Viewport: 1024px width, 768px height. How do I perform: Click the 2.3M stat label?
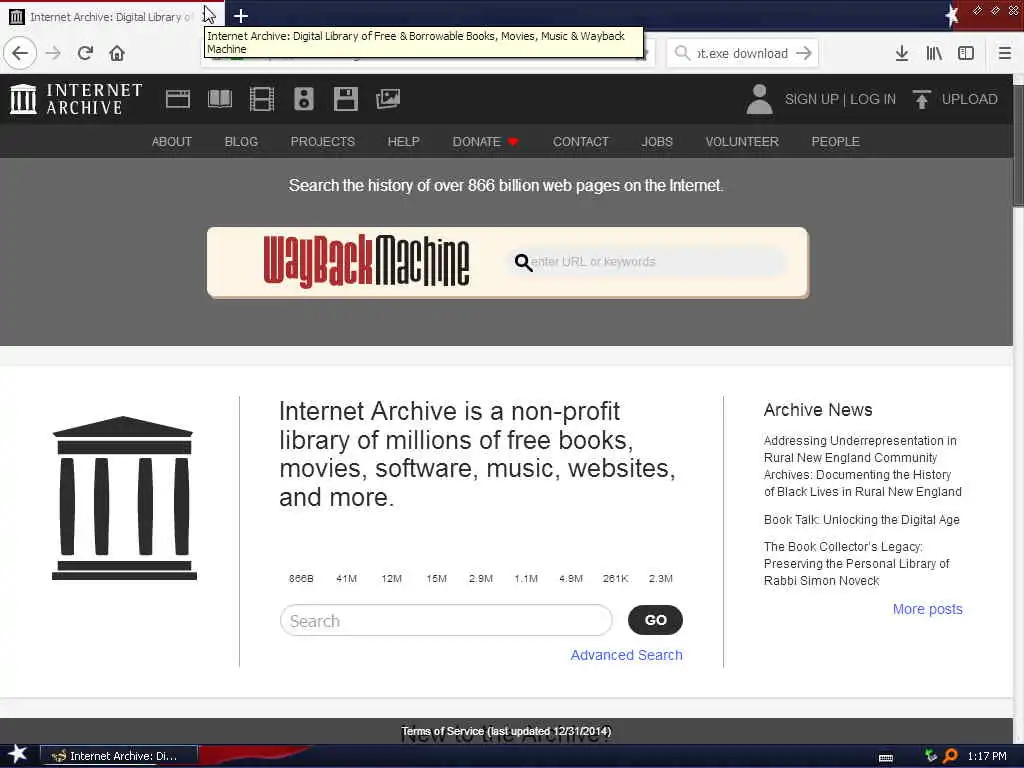pyautogui.click(x=660, y=579)
